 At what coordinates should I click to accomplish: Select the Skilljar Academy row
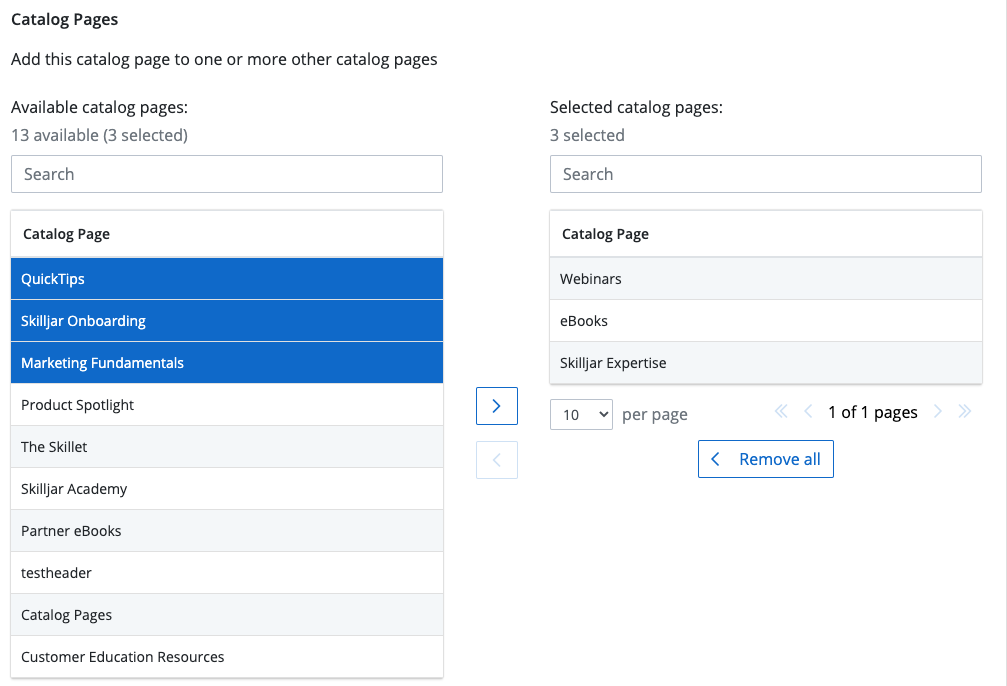227,489
